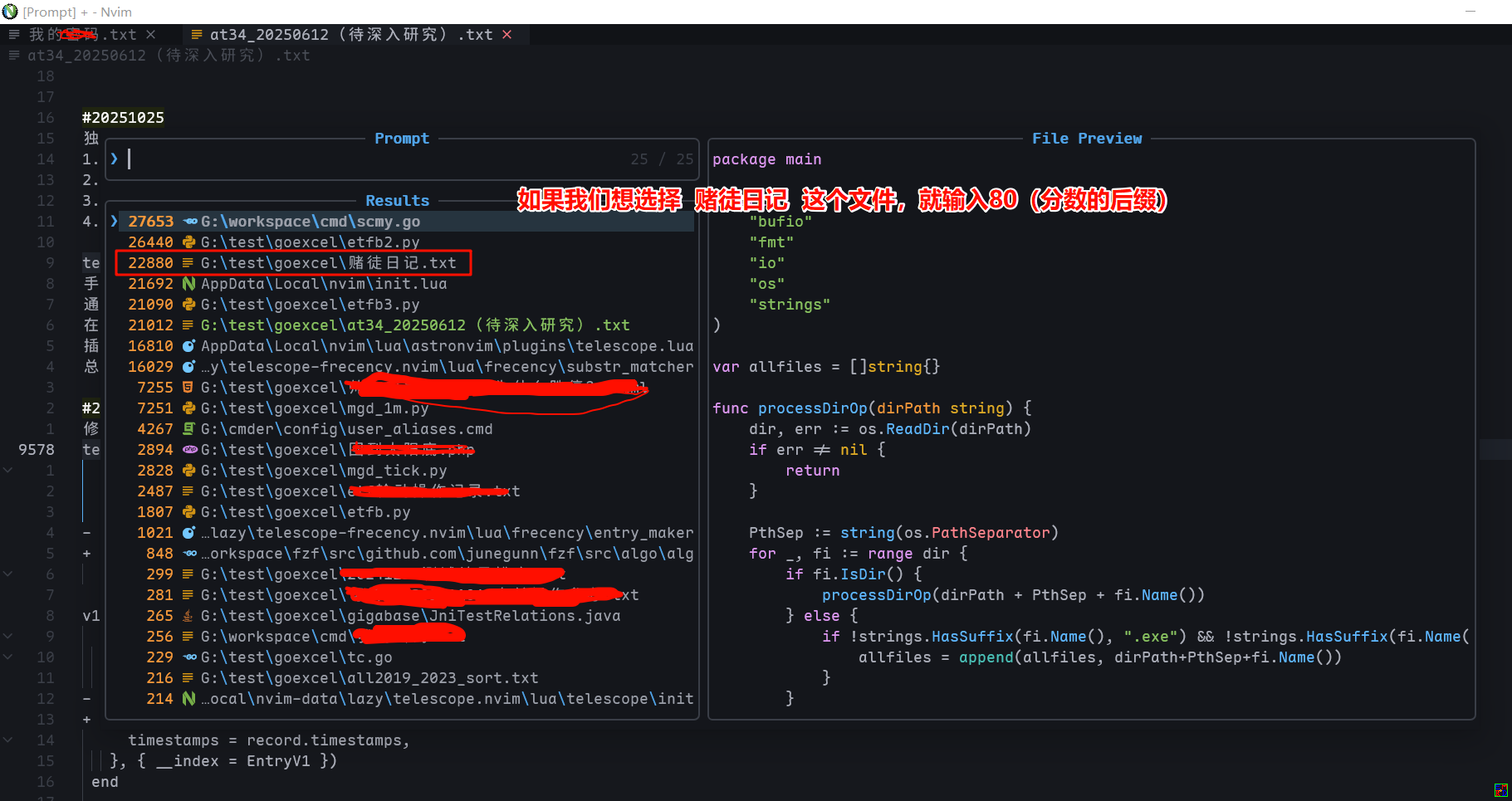Close the first .txt tab with its X
The image size is (1512, 801).
coord(151,34)
